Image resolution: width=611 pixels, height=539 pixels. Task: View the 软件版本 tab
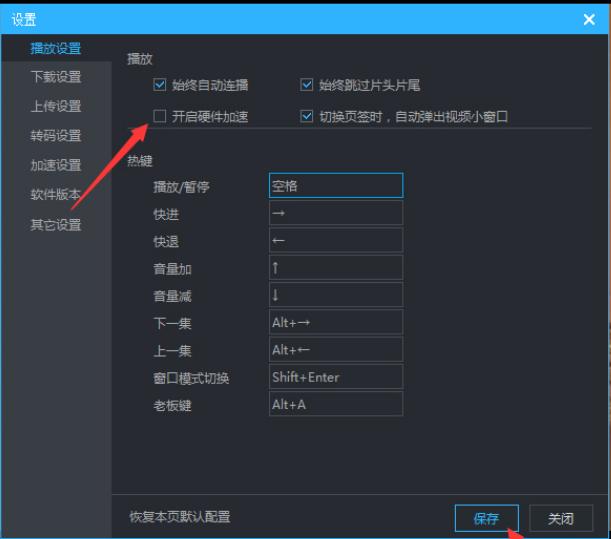[55, 195]
